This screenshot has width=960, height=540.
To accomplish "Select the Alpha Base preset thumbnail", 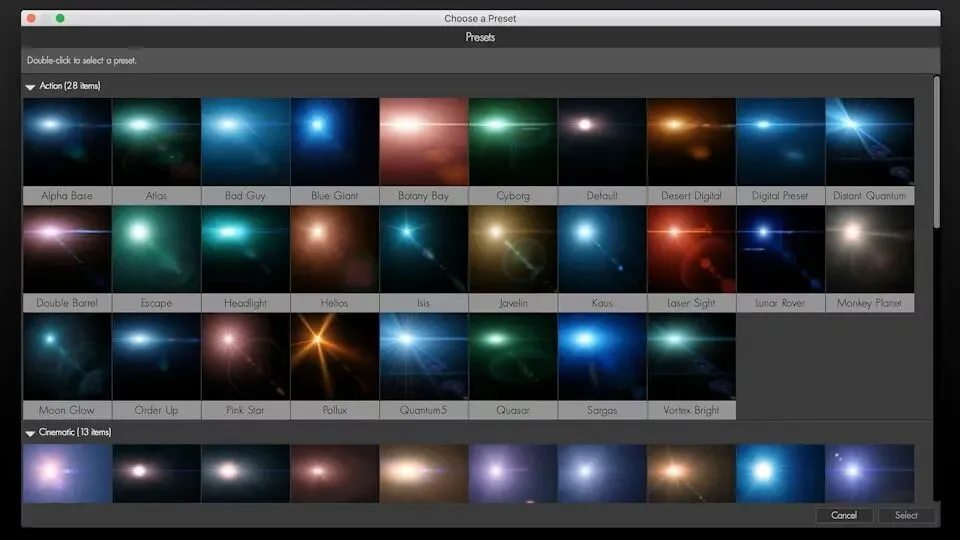I will coord(67,142).
